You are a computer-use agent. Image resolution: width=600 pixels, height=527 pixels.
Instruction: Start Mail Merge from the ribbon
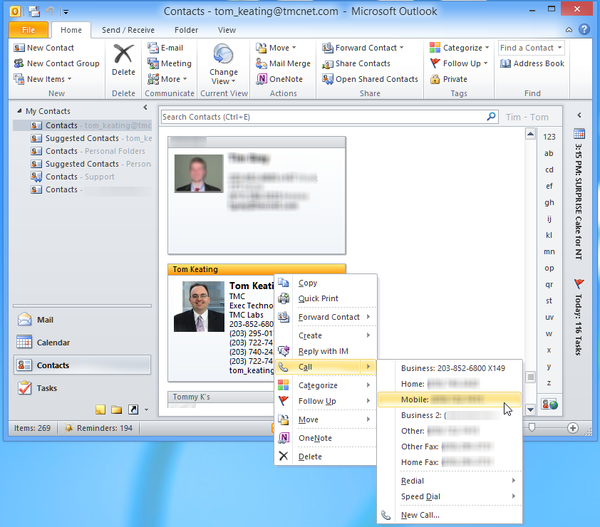(x=282, y=63)
